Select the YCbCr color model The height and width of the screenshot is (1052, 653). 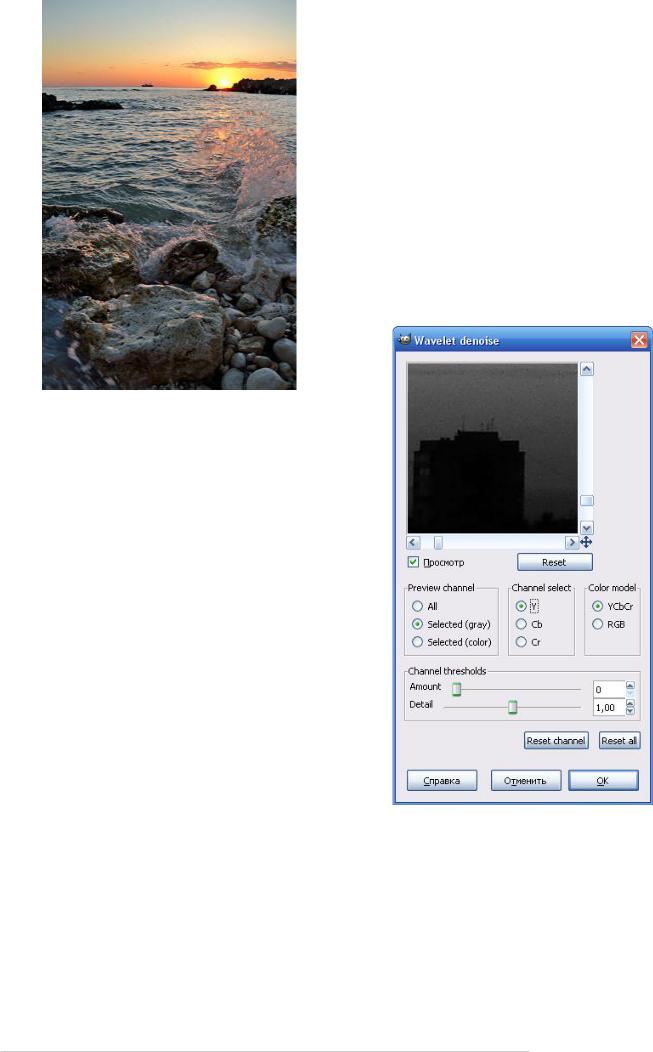pos(597,606)
